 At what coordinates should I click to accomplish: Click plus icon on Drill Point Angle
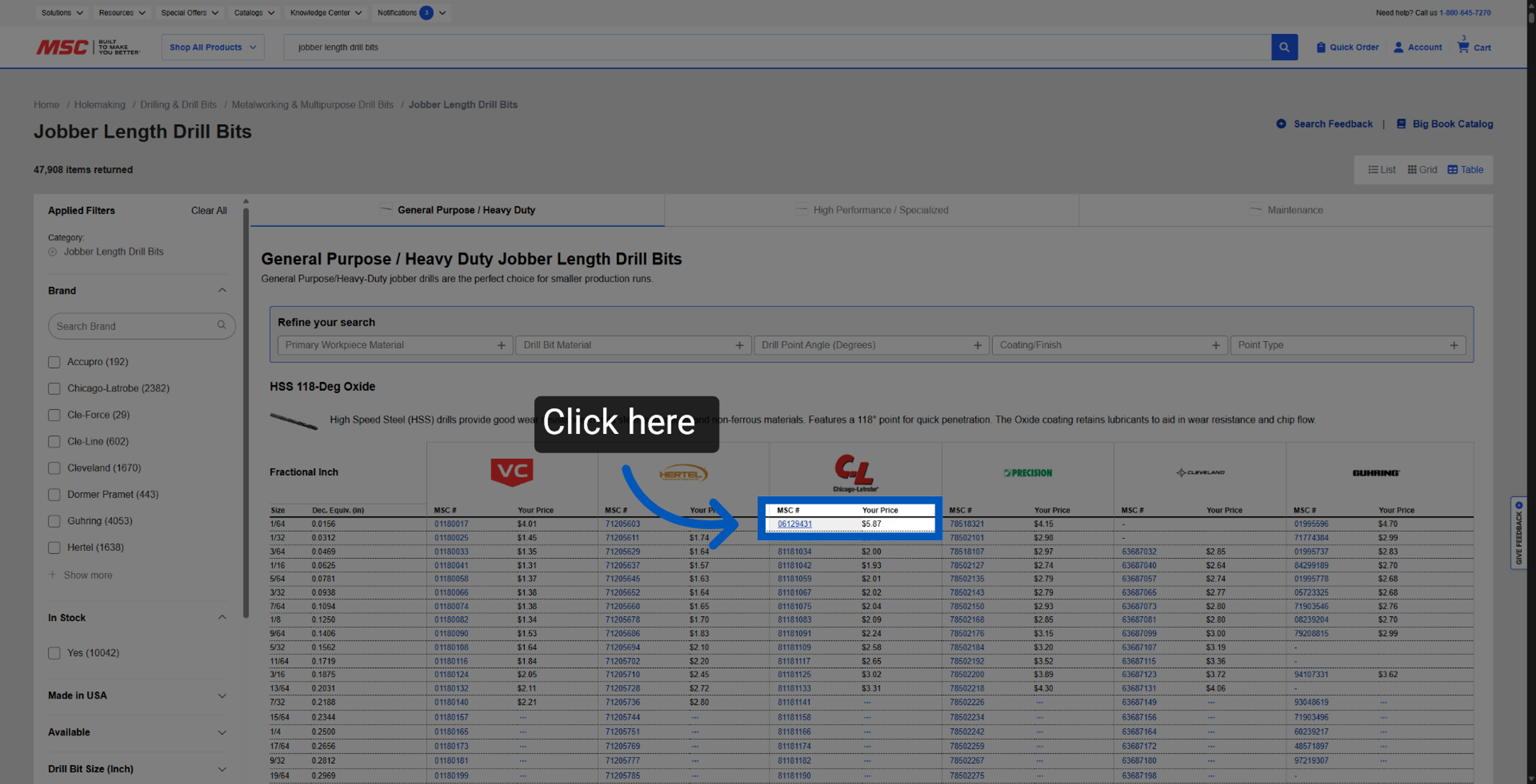(x=977, y=345)
